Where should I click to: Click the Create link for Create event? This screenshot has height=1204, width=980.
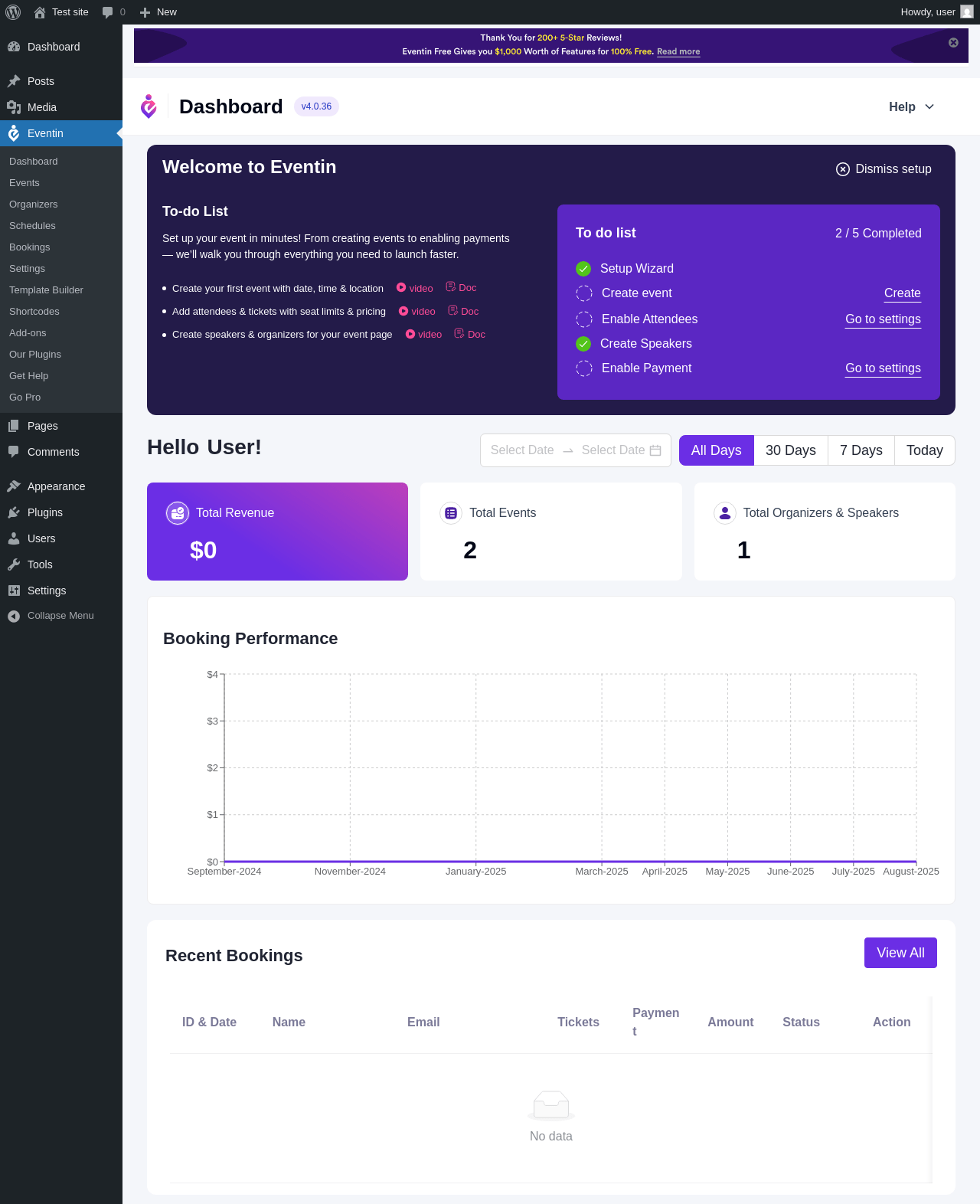coord(903,293)
